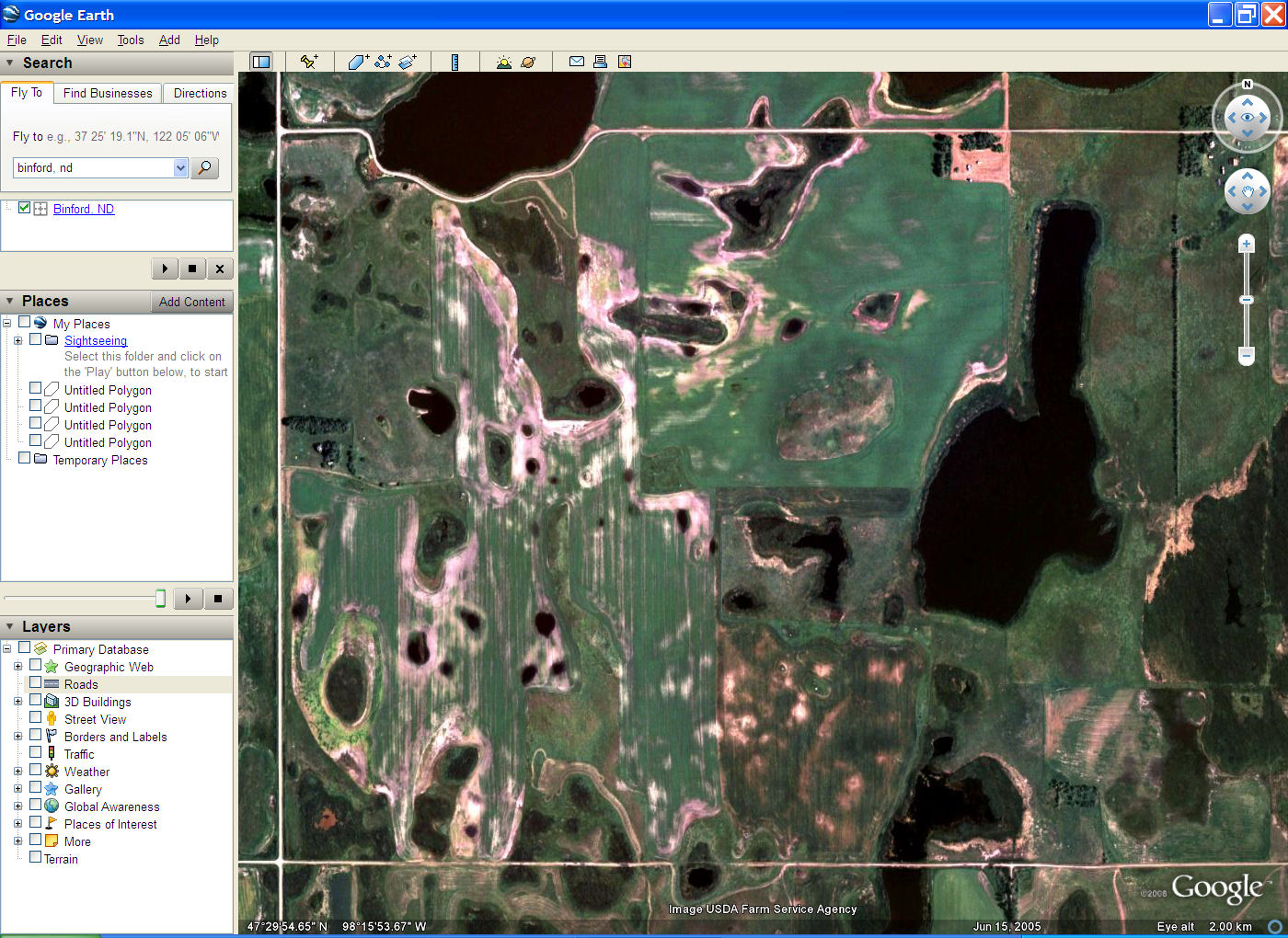Stop the Places tour button
This screenshot has width=1288, height=938.
click(x=218, y=599)
